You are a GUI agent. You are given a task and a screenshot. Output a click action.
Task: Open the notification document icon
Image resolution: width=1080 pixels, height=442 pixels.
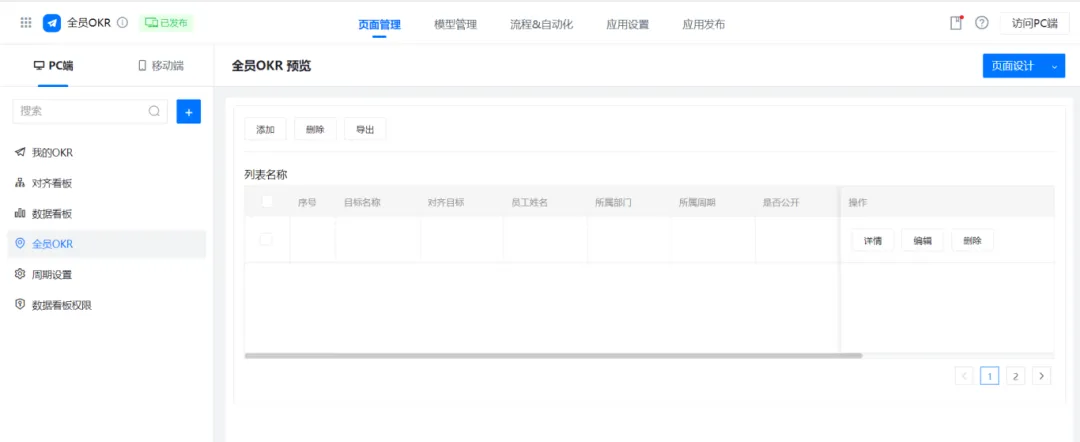point(956,23)
